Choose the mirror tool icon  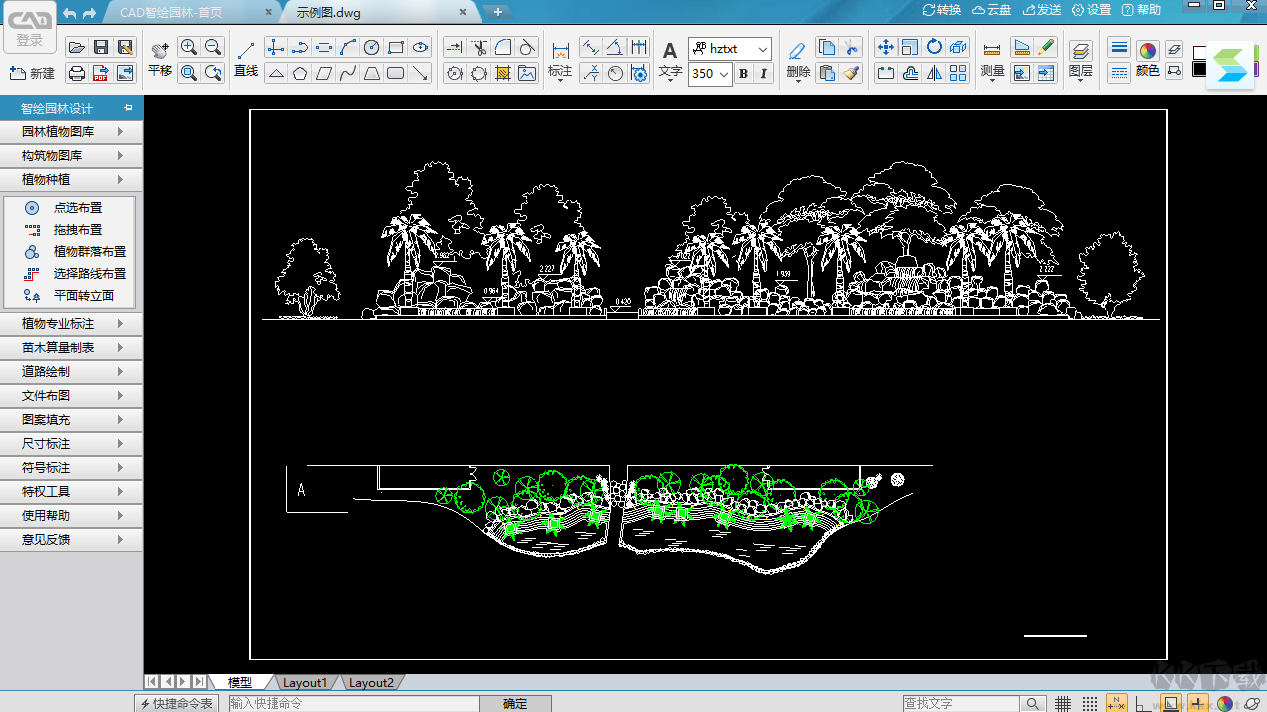[x=934, y=73]
